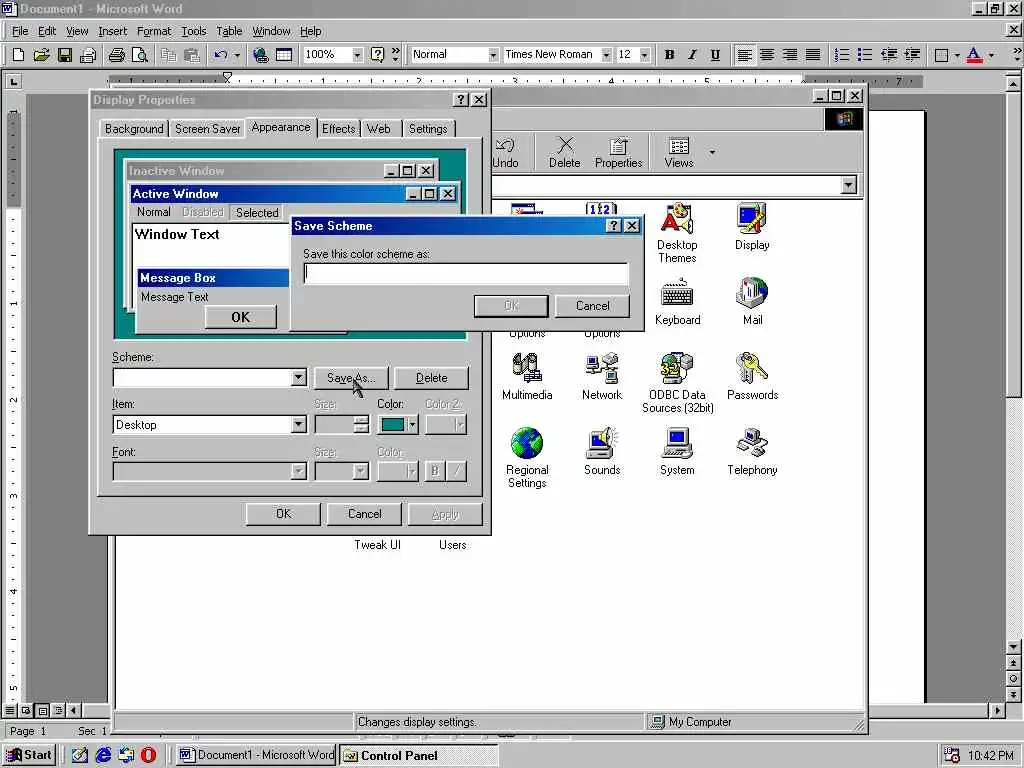The width and height of the screenshot is (1024, 768).
Task: Open the Desktop Themes control panel icon
Action: [677, 232]
